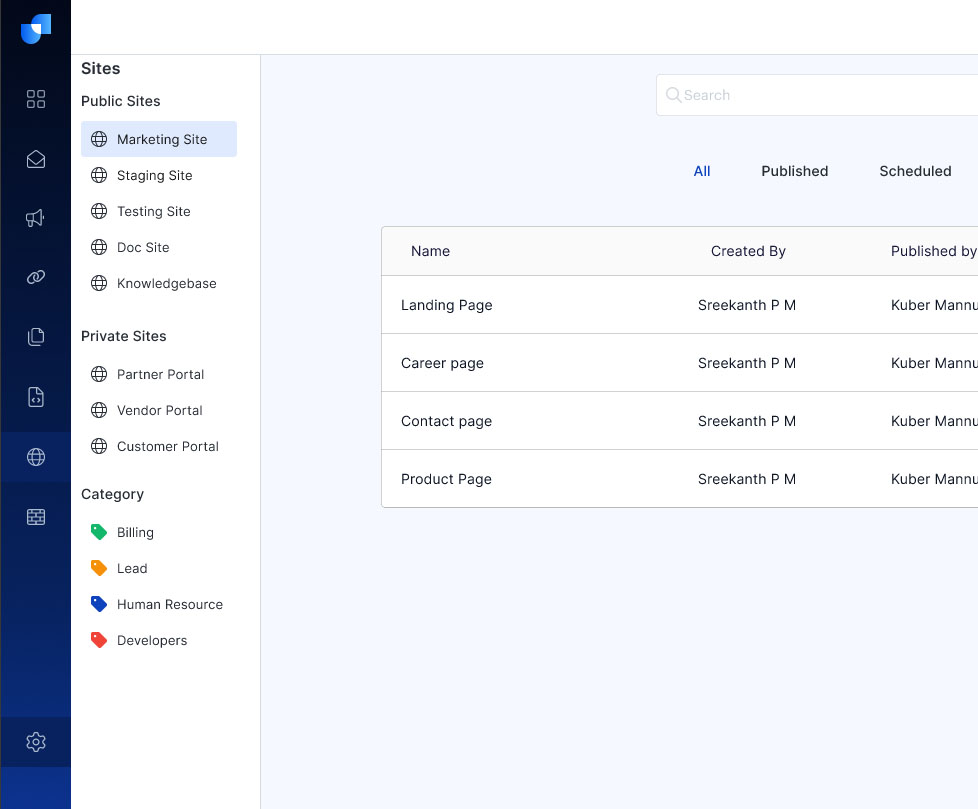Sort by the Name column header
Image resolution: width=978 pixels, height=809 pixels.
[430, 251]
